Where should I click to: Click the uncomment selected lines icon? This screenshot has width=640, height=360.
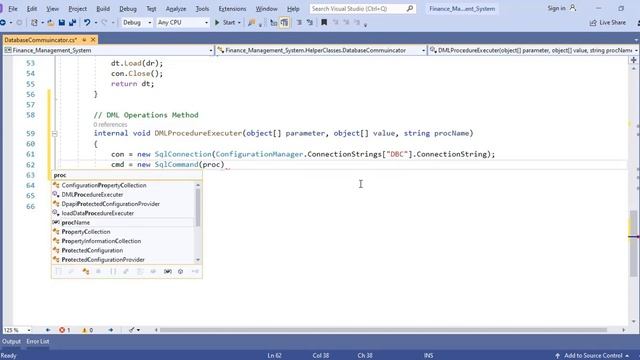pos(310,23)
